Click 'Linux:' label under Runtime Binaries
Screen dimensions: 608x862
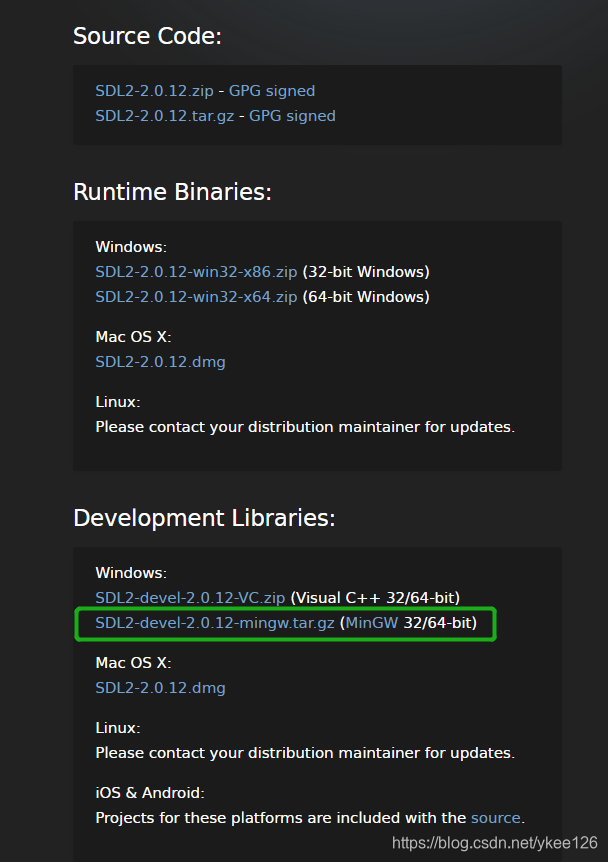coord(118,402)
